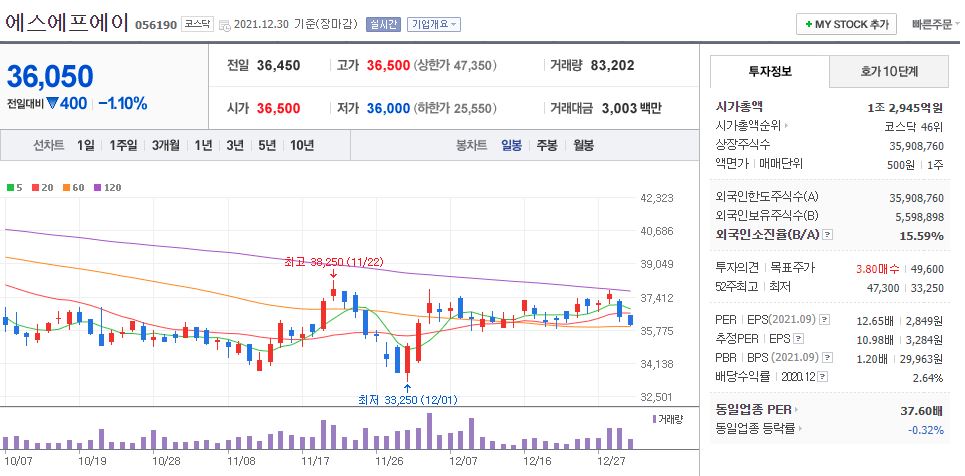The image size is (965, 476).
Task: Click the 상한가 47,350 text
Action: pos(455,65)
